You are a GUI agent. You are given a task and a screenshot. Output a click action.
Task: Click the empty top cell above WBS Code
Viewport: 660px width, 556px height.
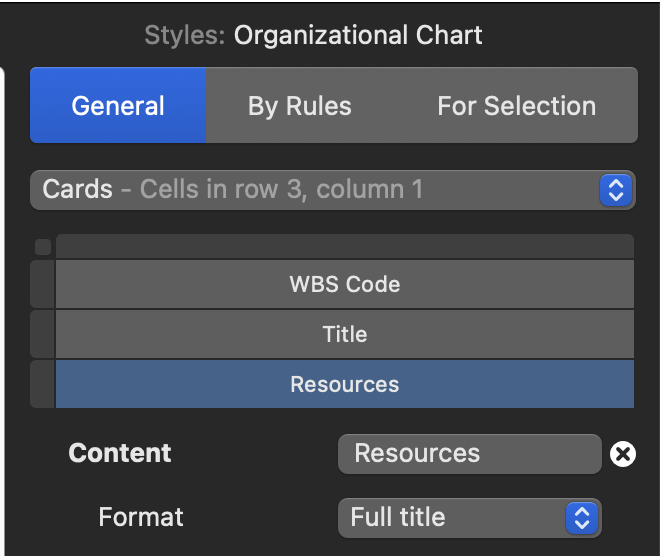pyautogui.click(x=345, y=246)
